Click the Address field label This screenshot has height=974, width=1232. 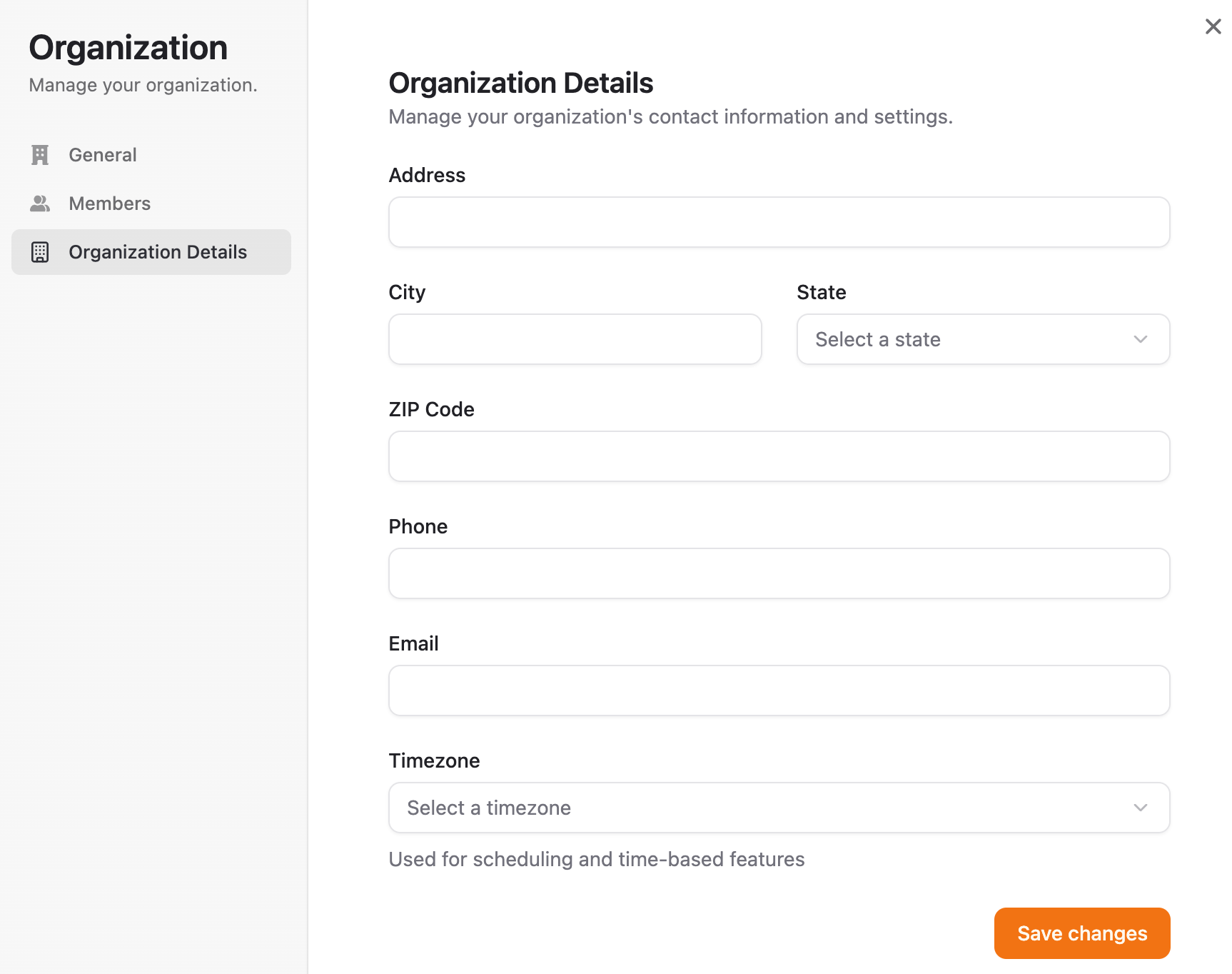coord(427,175)
